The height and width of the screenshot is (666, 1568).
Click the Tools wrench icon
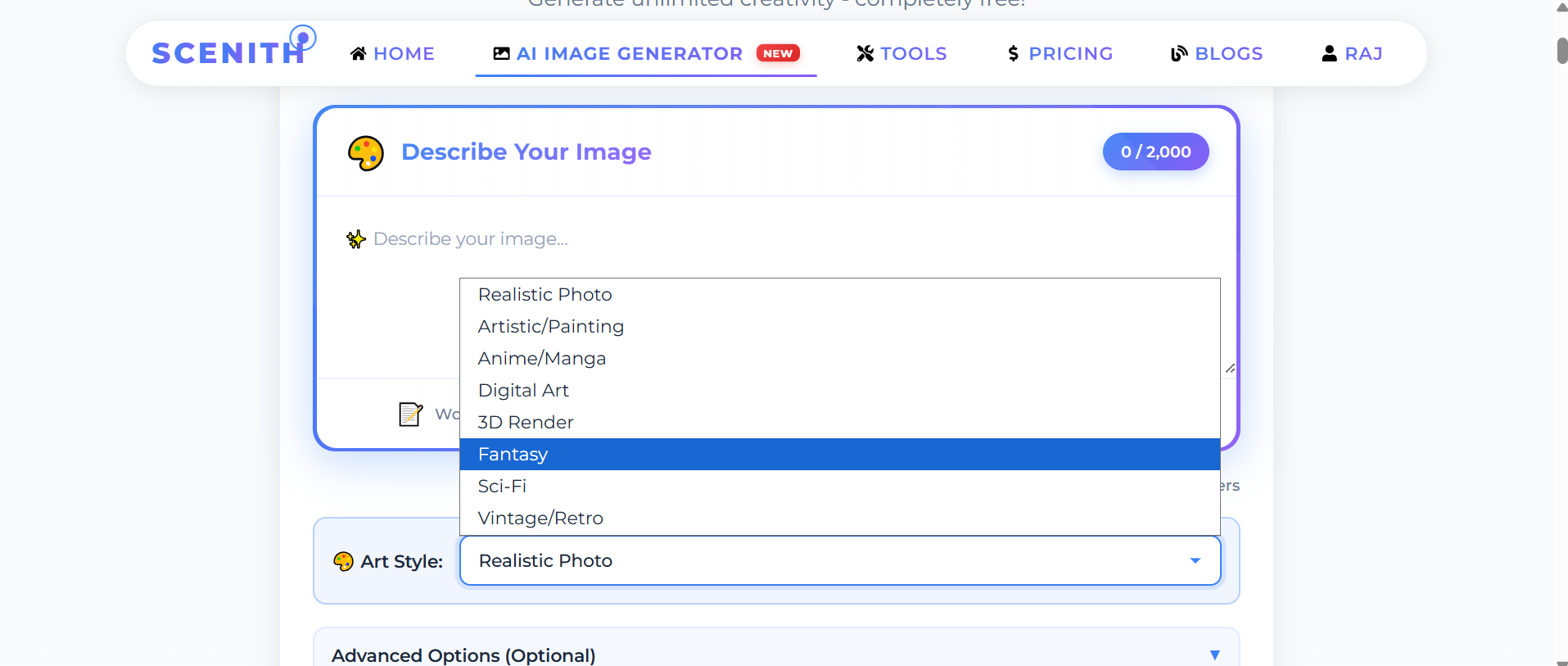865,54
